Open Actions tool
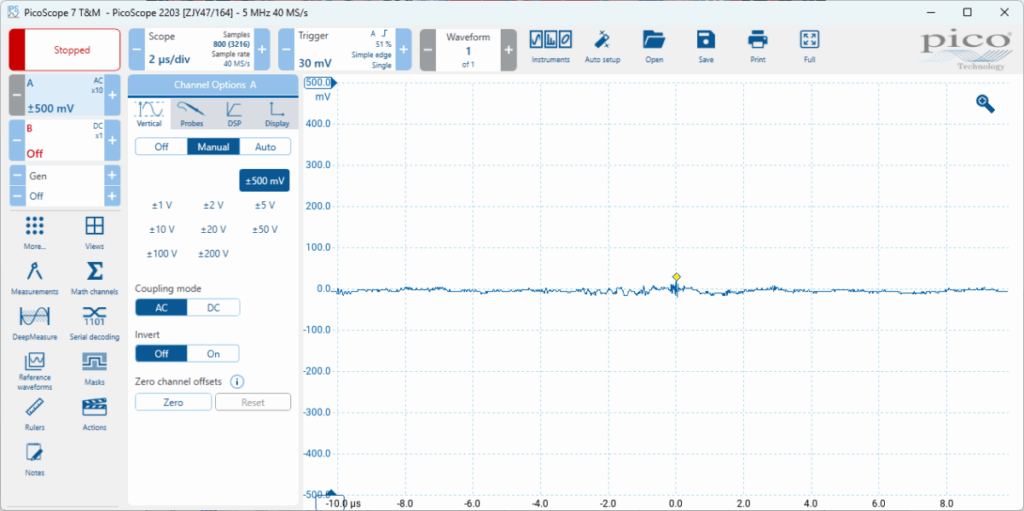This screenshot has height=511, width=1024. click(x=95, y=414)
